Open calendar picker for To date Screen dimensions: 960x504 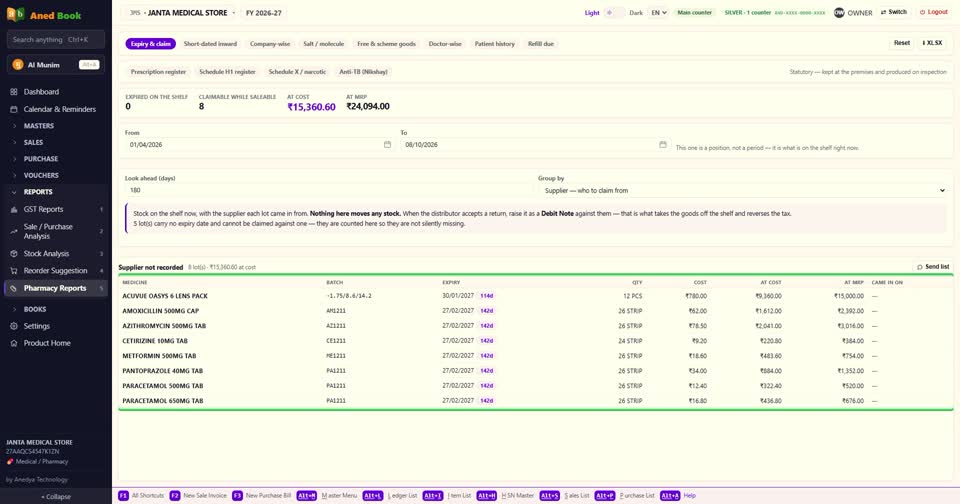tap(662, 145)
